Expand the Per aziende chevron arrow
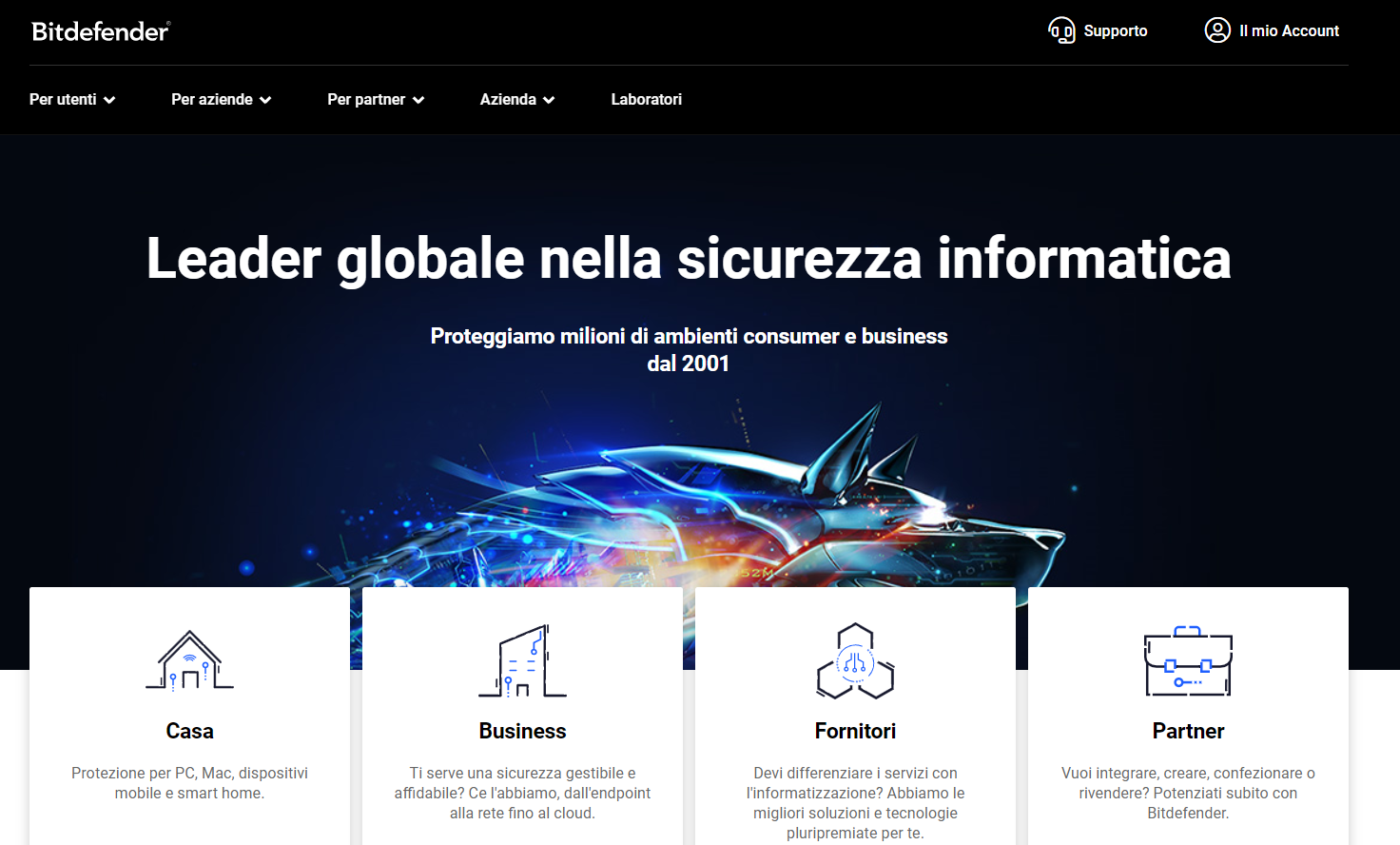The image size is (1400, 845). coord(265,100)
